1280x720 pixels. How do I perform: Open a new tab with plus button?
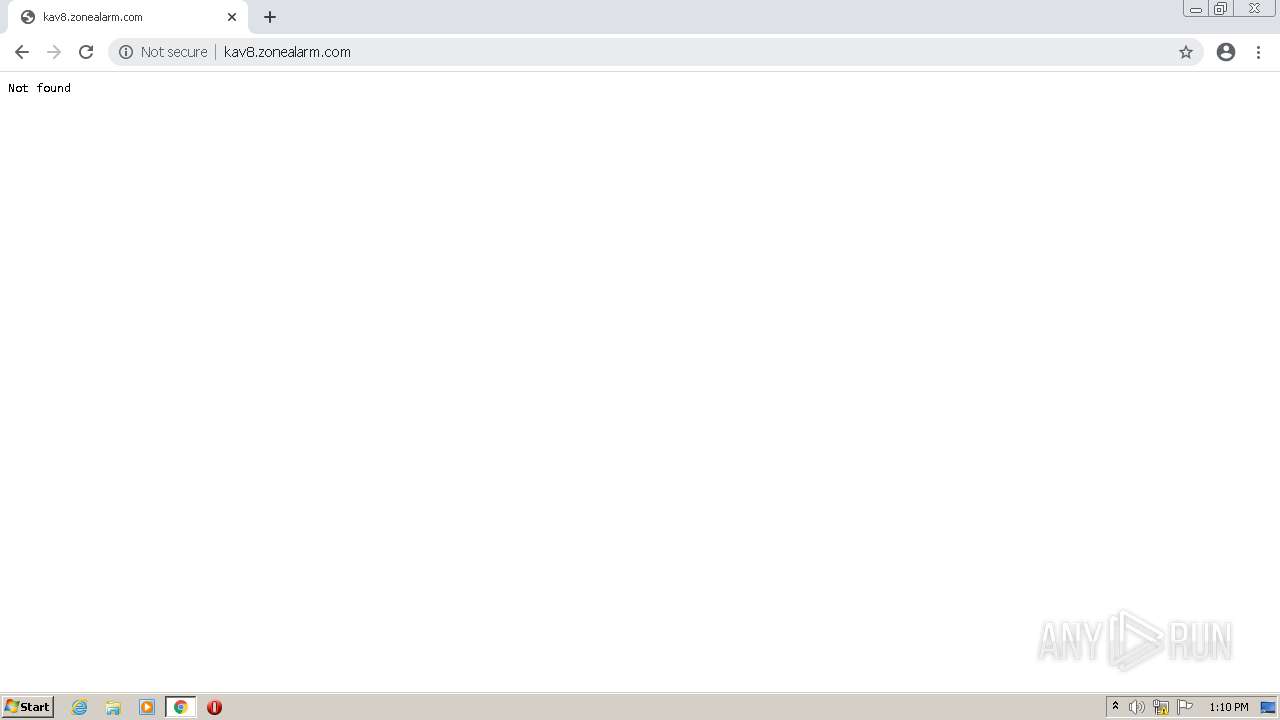270,17
